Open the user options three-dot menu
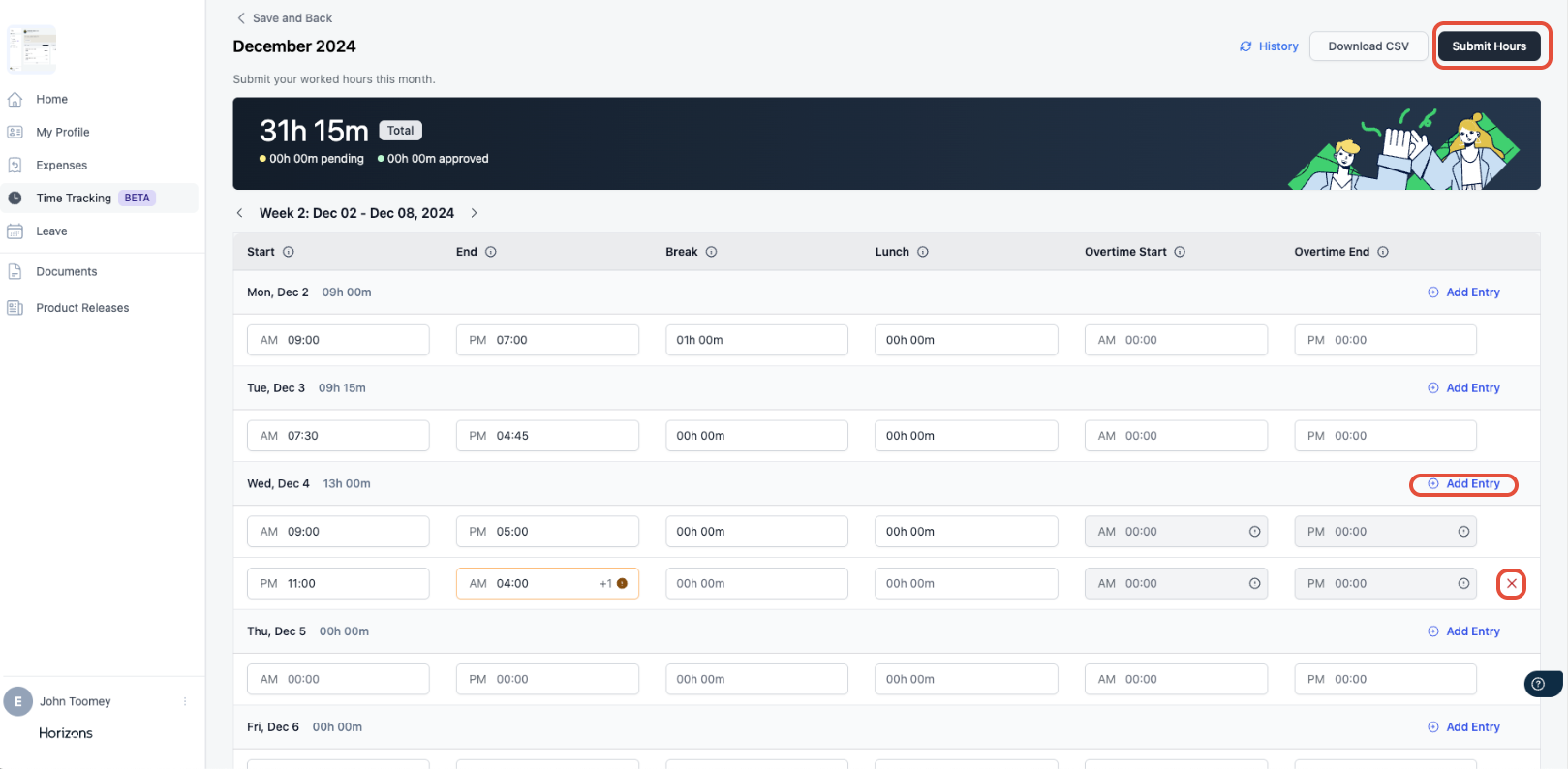 (x=185, y=701)
